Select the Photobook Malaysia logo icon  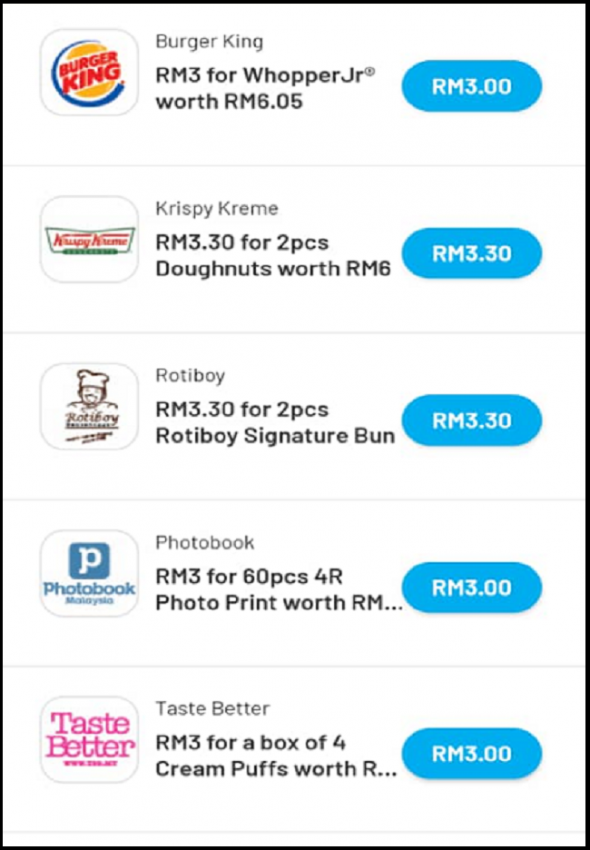click(x=89, y=573)
